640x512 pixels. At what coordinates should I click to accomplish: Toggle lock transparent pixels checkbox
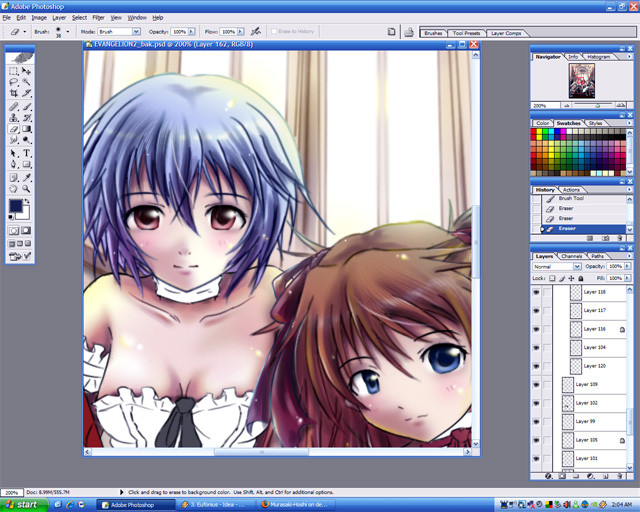tap(552, 278)
